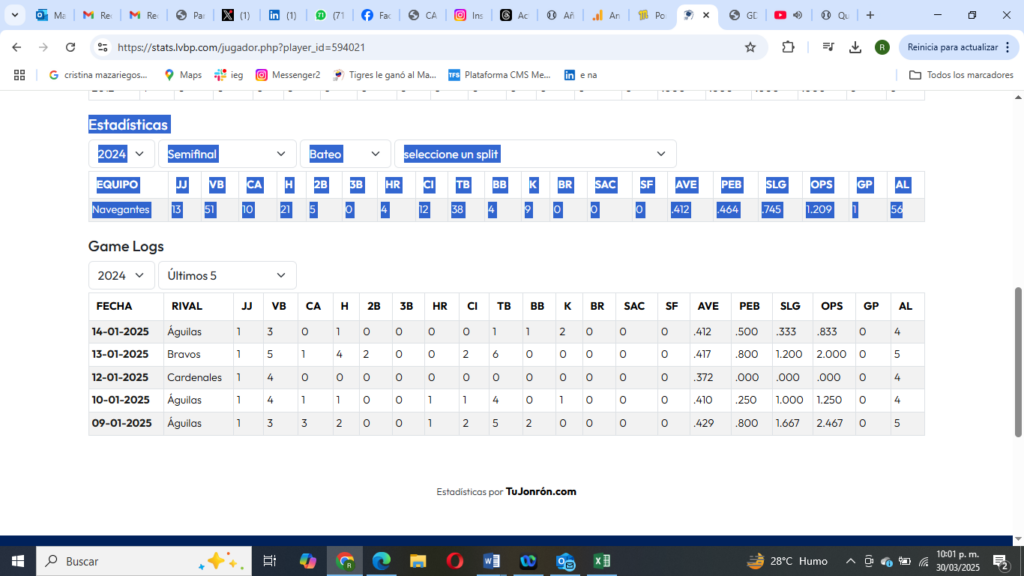Bookmark this page with the star icon

[x=750, y=47]
